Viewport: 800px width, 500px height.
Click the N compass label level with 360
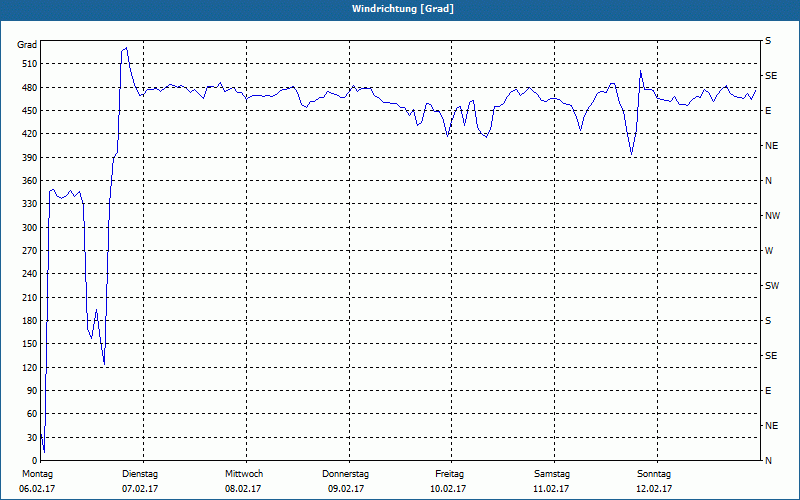(768, 181)
